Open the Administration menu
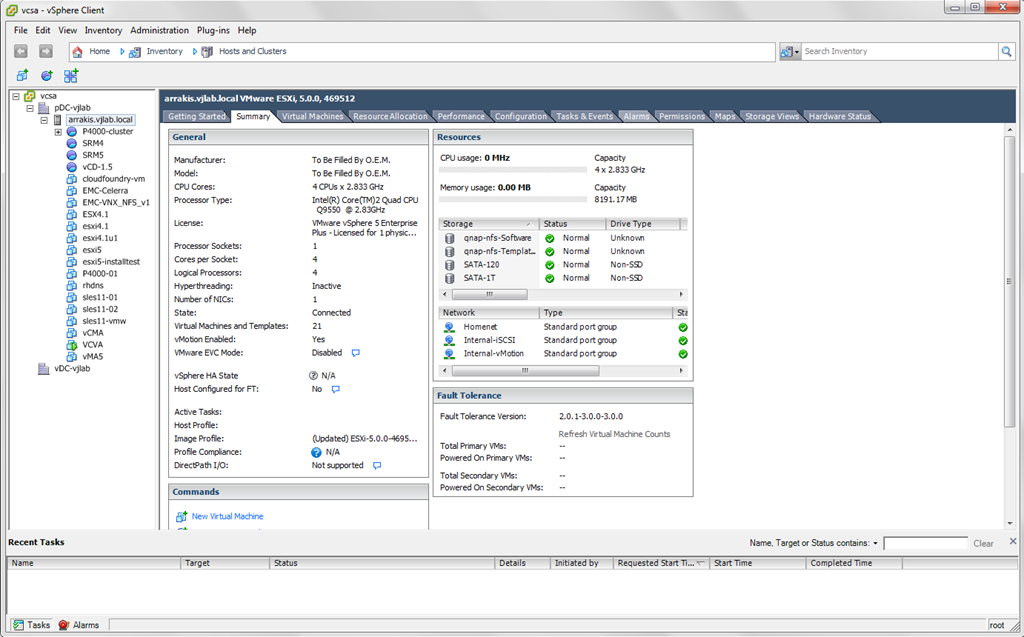1024x637 pixels. click(159, 30)
